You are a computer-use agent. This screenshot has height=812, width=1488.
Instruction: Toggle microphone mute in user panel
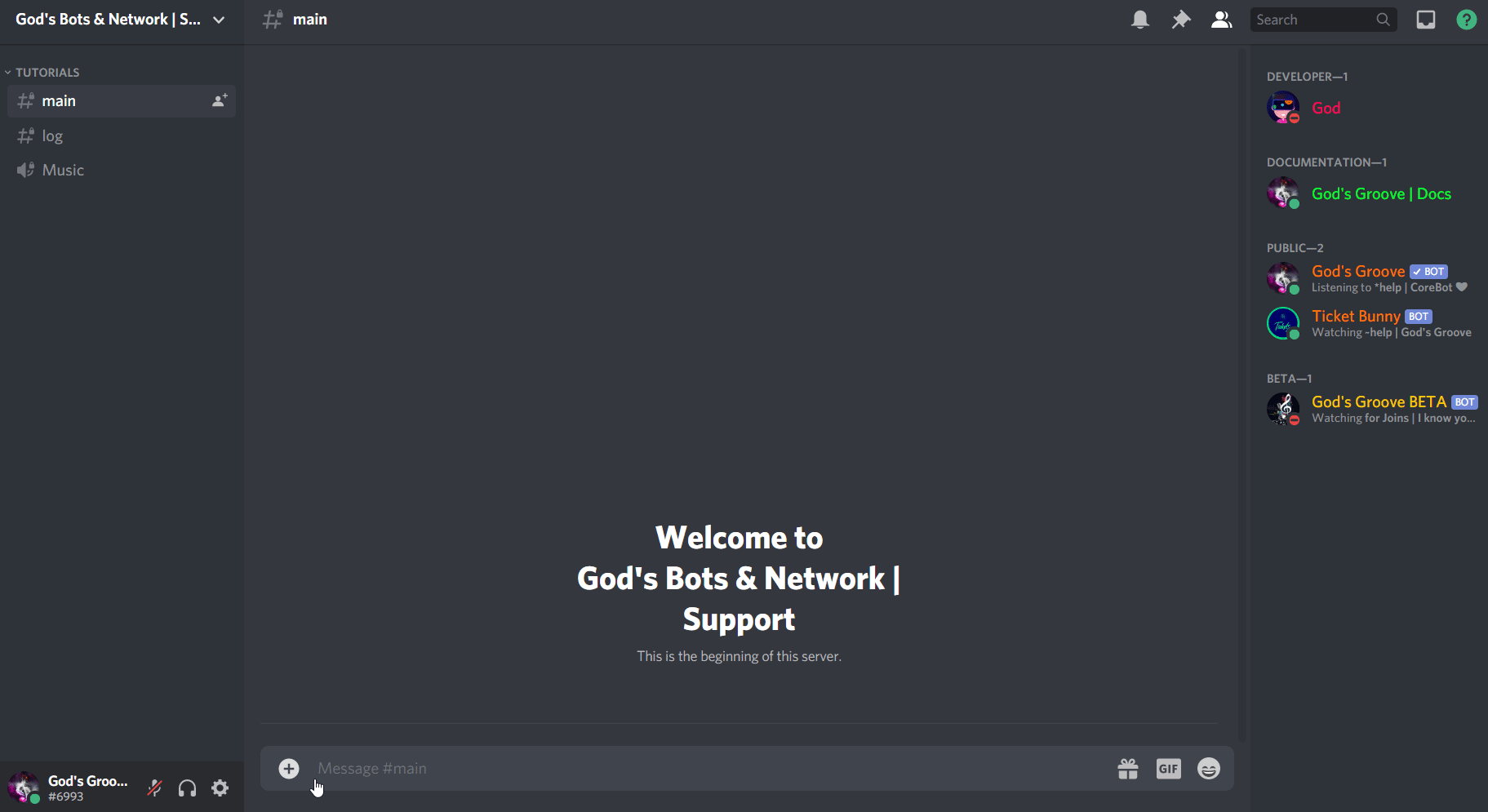click(154, 788)
